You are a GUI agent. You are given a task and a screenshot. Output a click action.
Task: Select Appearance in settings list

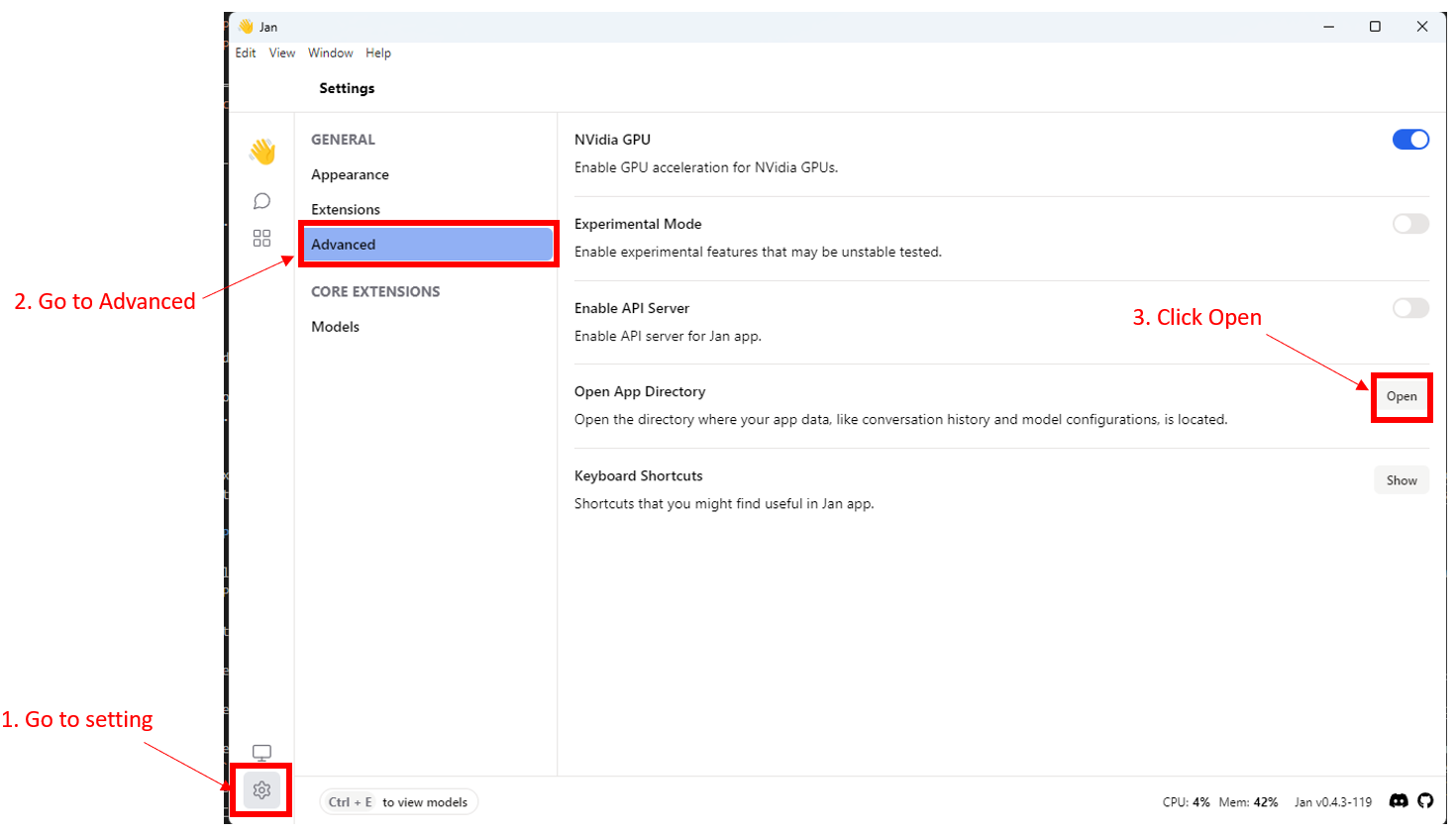click(x=350, y=174)
